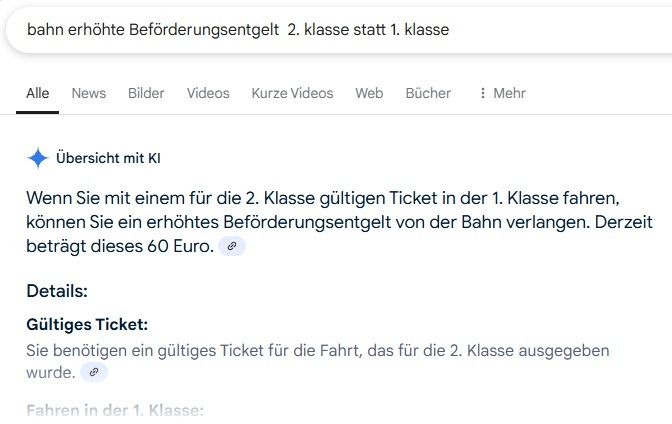Screen dimensions: 672x424
Task: Switch to the 'Alle' results tab
Action: pyautogui.click(x=38, y=93)
